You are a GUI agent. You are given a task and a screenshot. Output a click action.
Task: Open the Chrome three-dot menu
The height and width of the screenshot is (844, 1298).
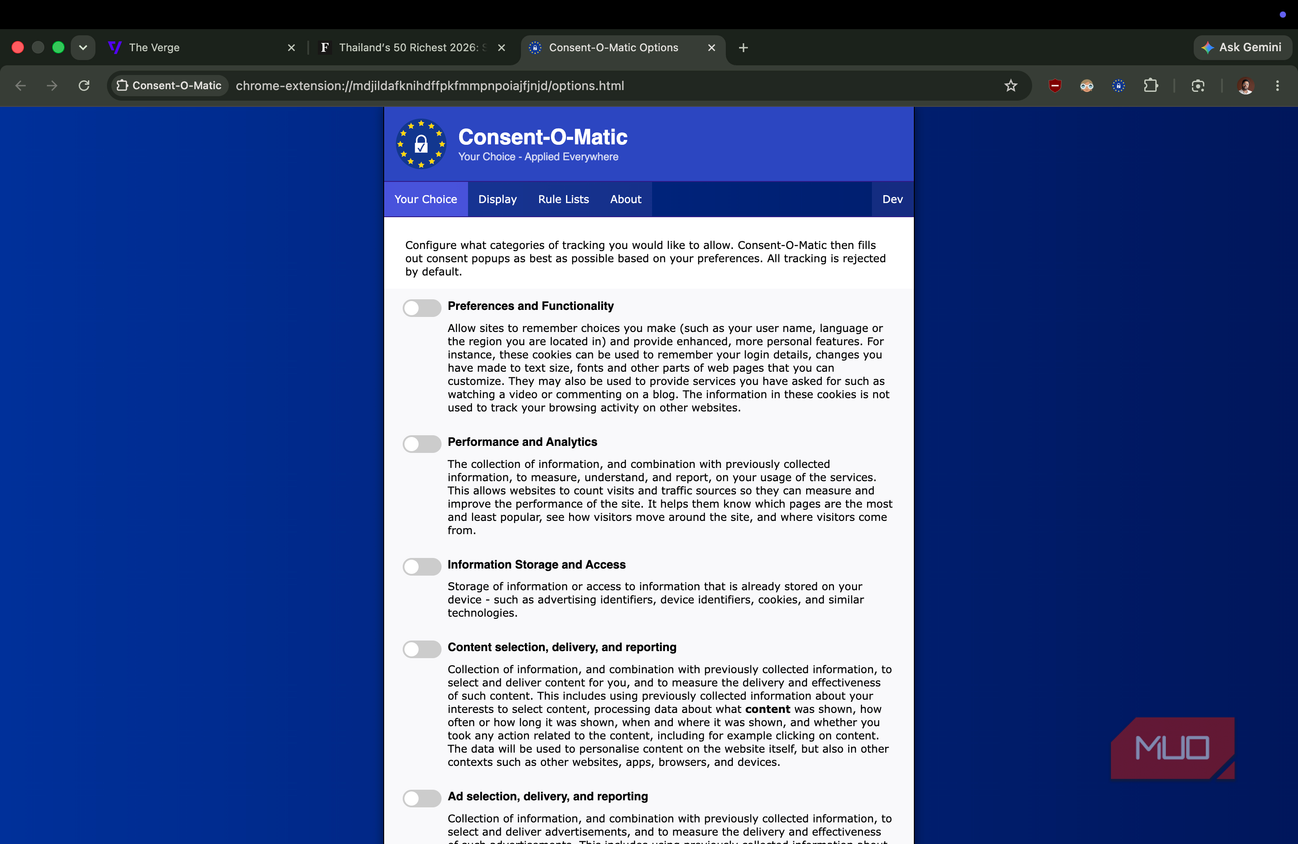coord(1277,86)
